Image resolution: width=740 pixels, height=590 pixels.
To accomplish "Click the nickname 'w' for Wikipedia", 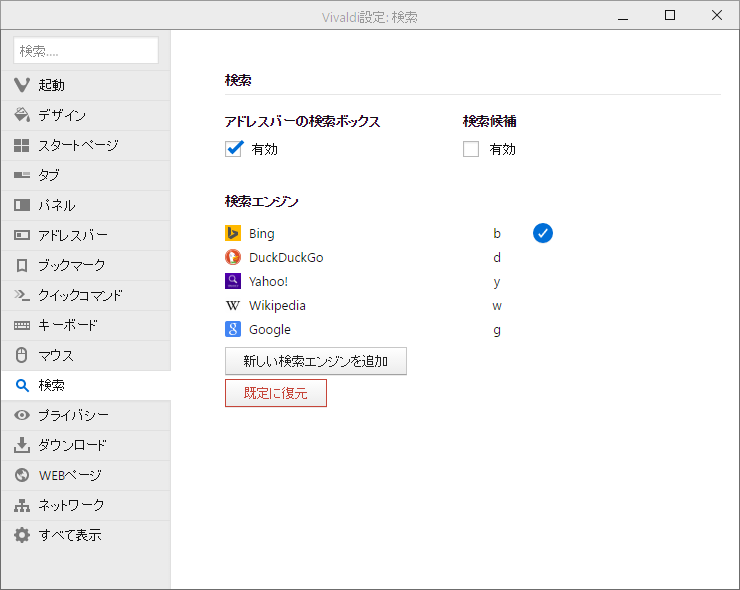I will coord(497,306).
